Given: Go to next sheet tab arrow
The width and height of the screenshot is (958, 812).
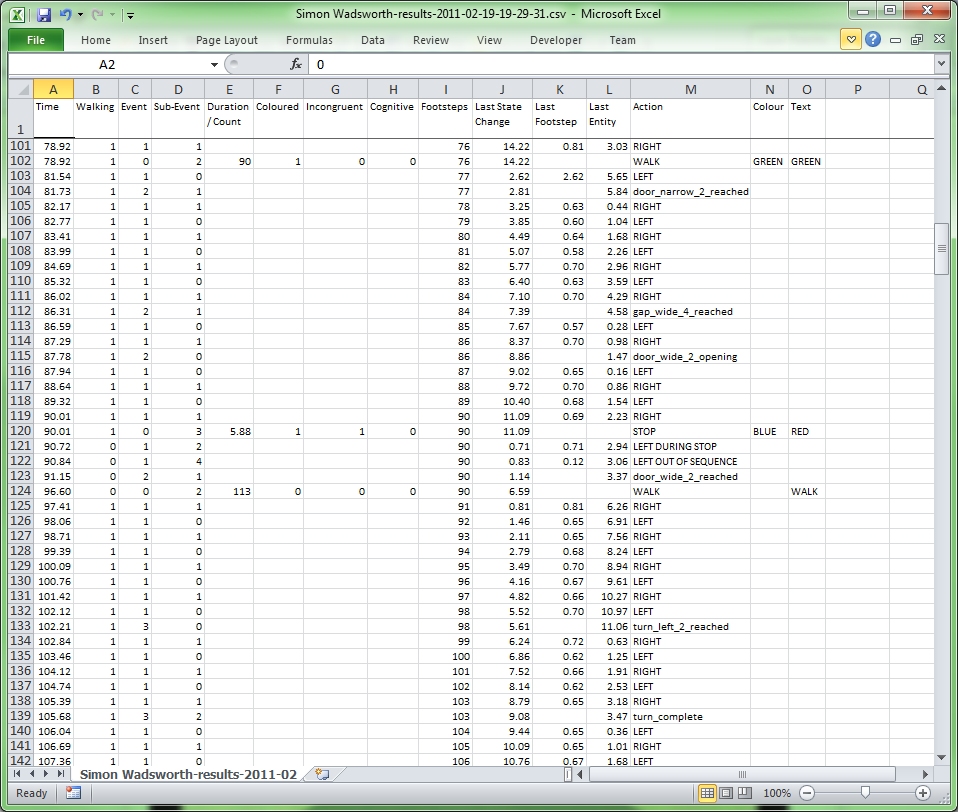Looking at the screenshot, I should click(46, 774).
